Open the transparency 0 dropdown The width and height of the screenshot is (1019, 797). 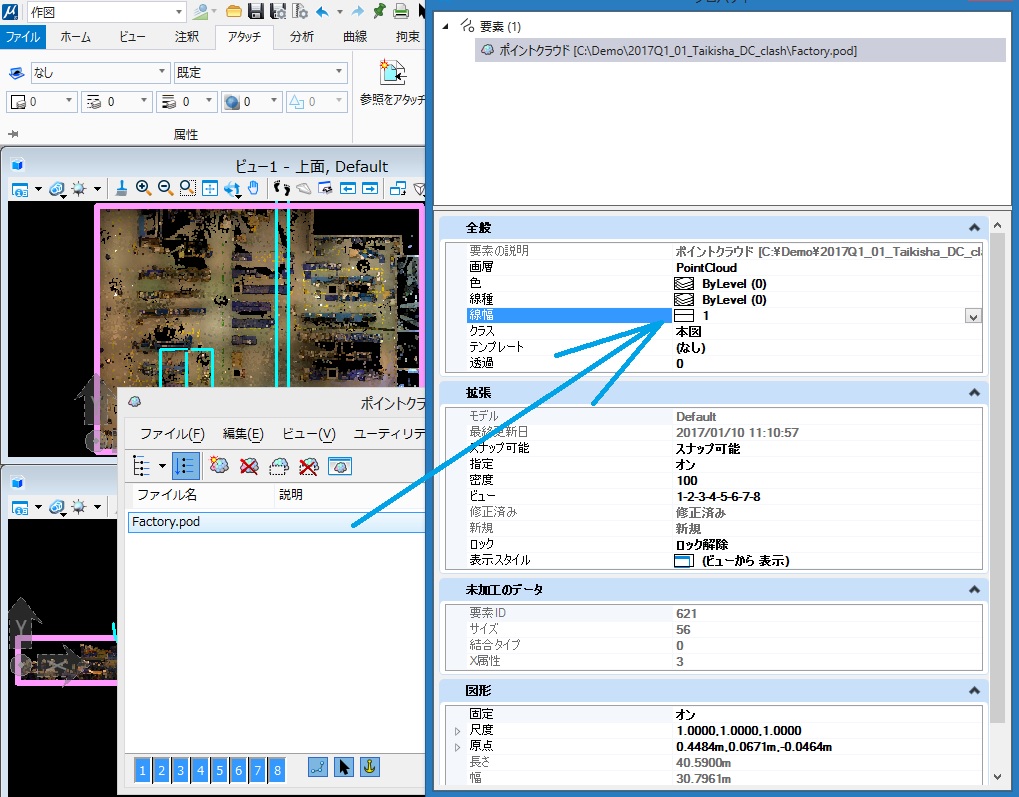point(274,101)
